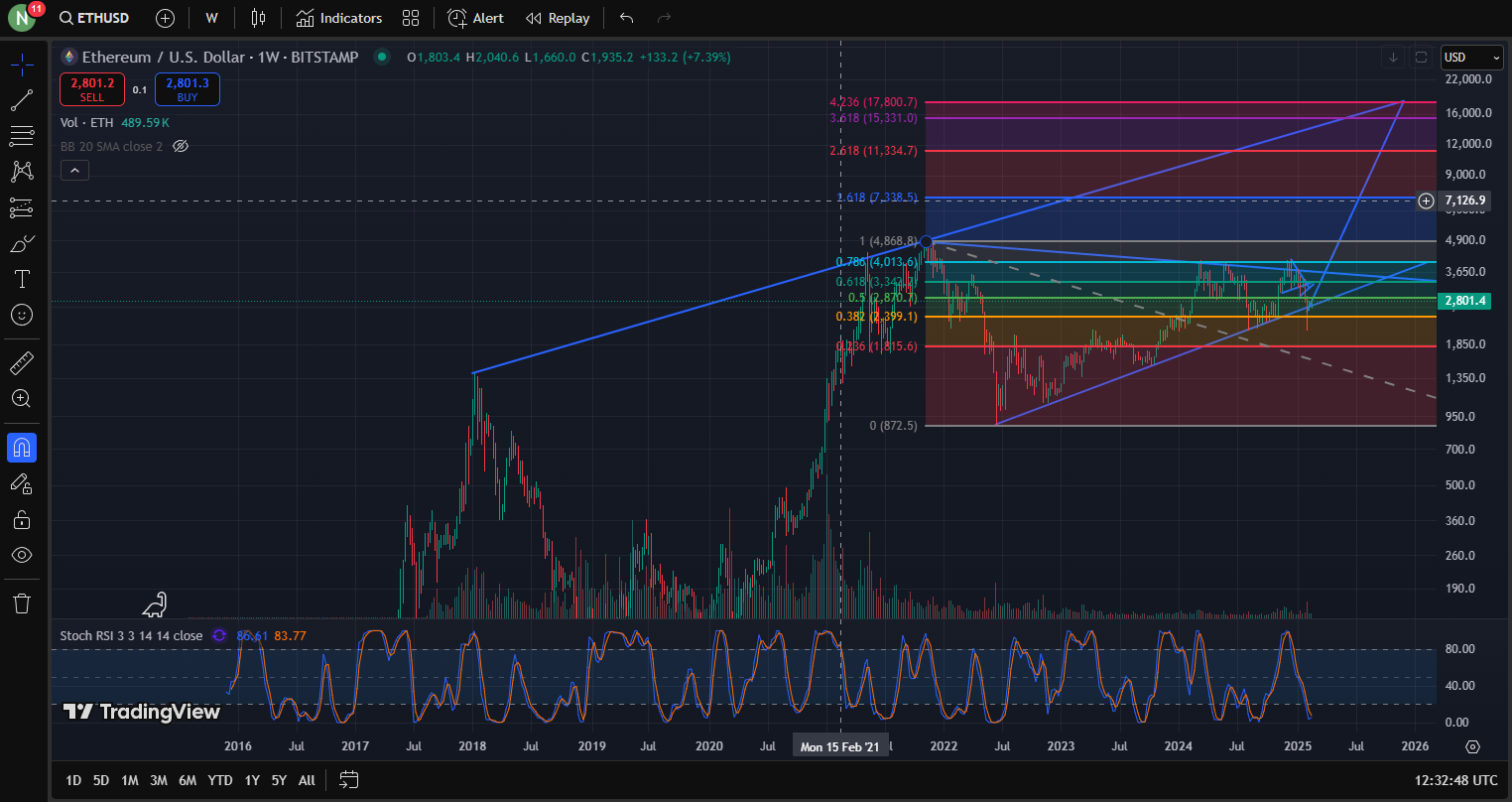Open the user profile menu
The height and width of the screenshot is (802, 1512).
(x=23, y=18)
